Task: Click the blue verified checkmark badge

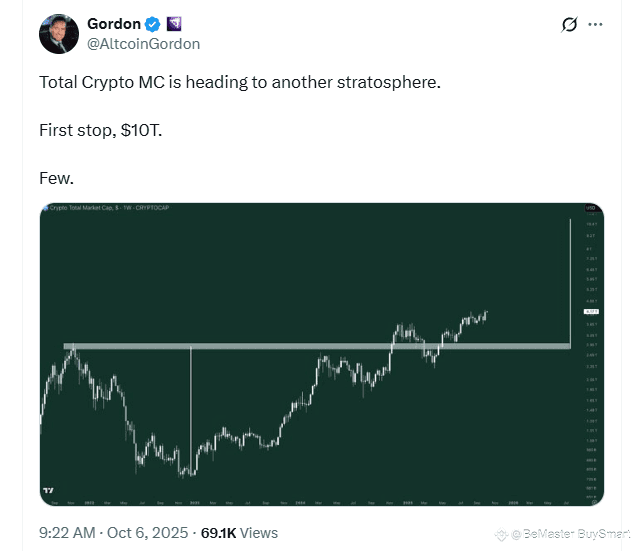Action: (x=153, y=24)
